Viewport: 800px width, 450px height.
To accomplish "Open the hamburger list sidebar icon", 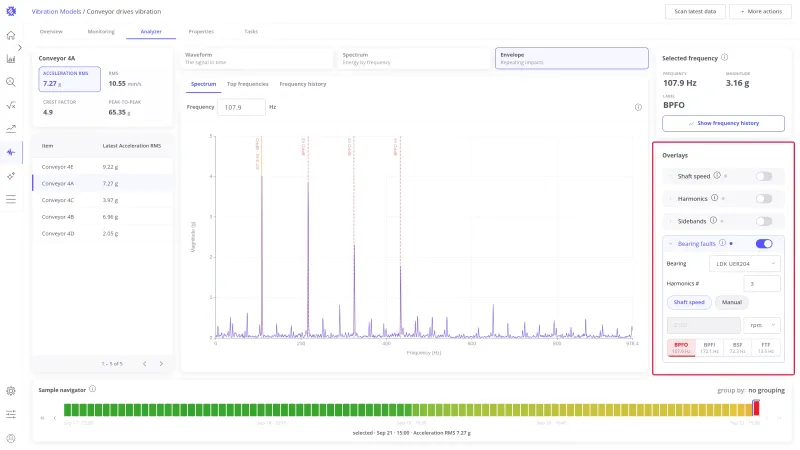I will pyautogui.click(x=11, y=199).
